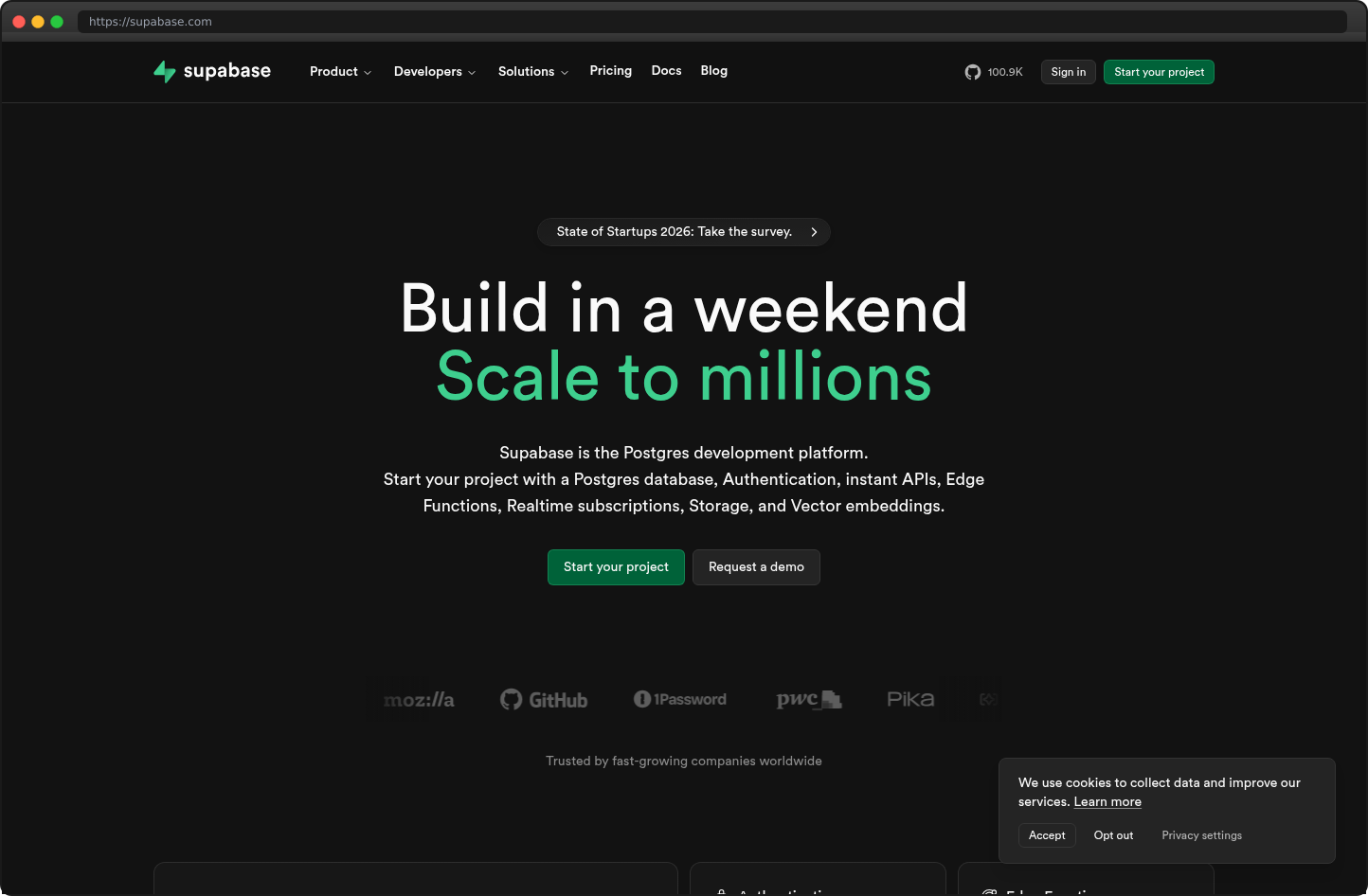Open the Pricing page from the navbar
This screenshot has width=1368, height=896.
point(610,71)
